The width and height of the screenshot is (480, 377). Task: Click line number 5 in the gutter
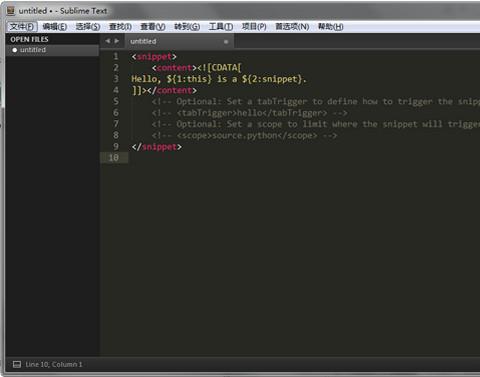click(x=116, y=101)
